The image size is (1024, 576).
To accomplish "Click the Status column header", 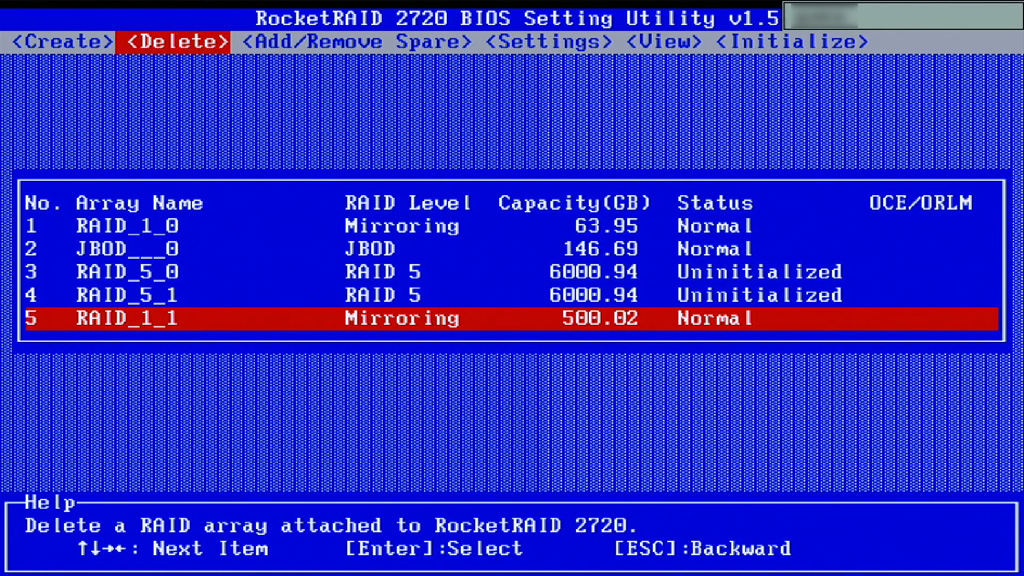I will point(715,203).
